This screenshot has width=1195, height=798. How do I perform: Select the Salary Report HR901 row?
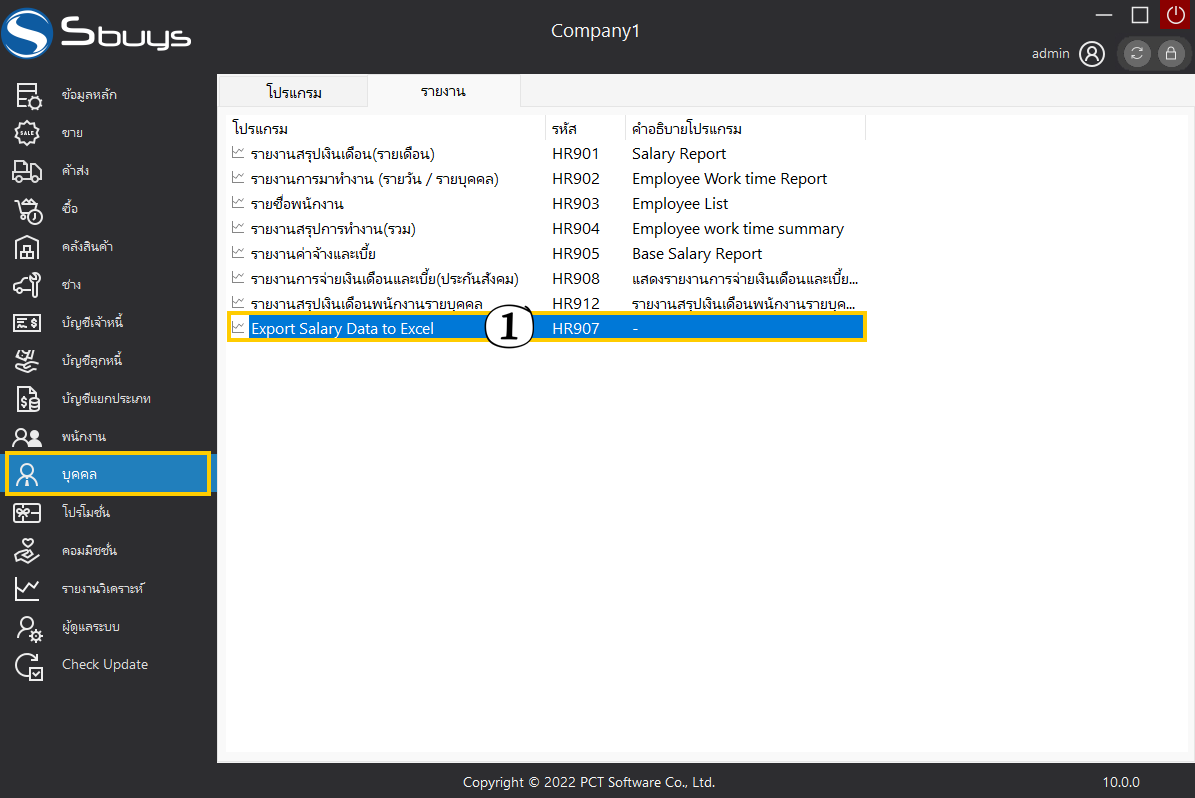(x=342, y=154)
